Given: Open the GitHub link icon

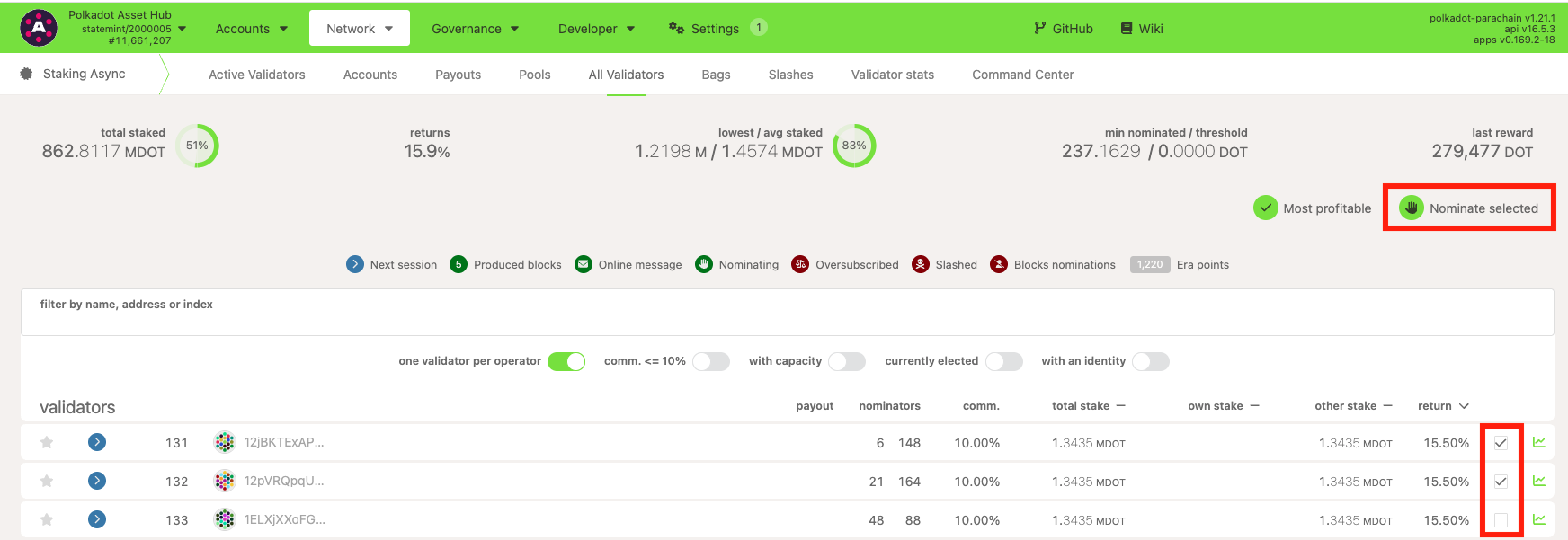Looking at the screenshot, I should 1040,28.
